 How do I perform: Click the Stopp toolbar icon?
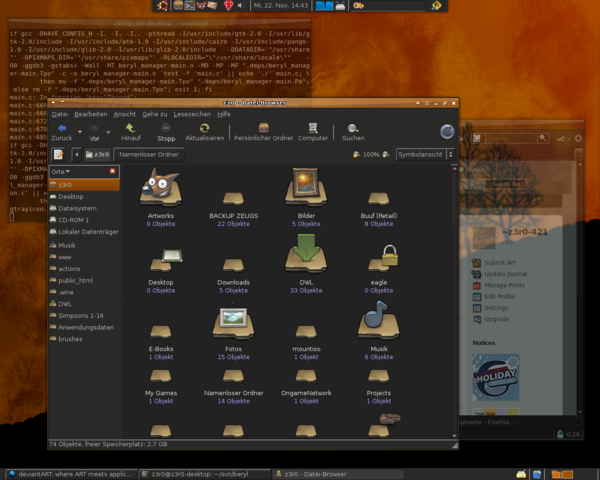click(166, 132)
